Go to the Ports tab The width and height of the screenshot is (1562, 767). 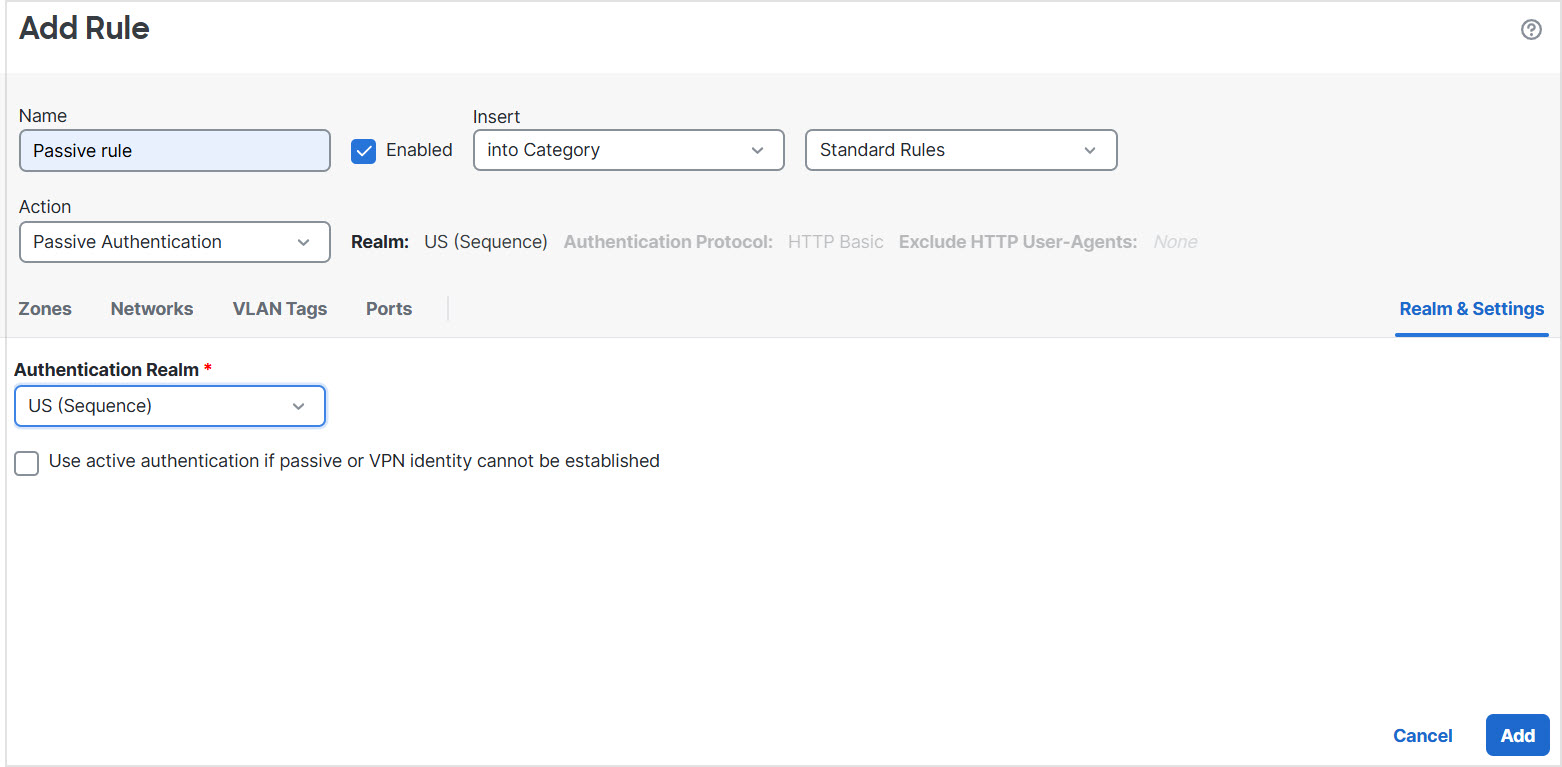click(x=389, y=309)
